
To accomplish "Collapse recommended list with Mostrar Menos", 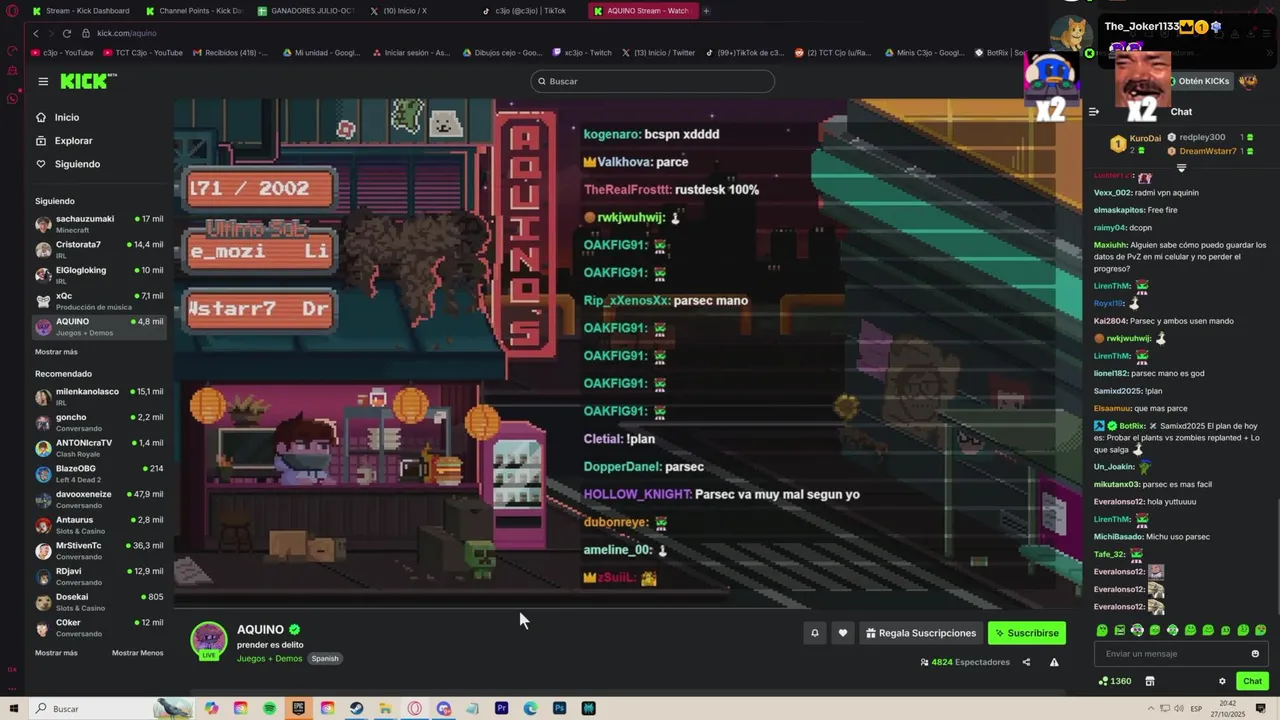I will (137, 653).
